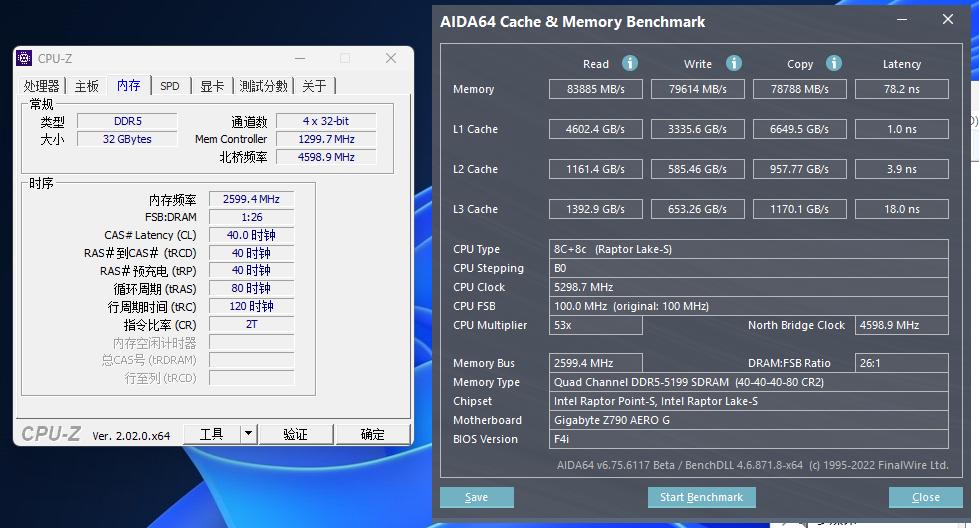Screen dimensions: 979x528
Task: Click the 工具 button in CPU-Z
Action: pos(212,434)
